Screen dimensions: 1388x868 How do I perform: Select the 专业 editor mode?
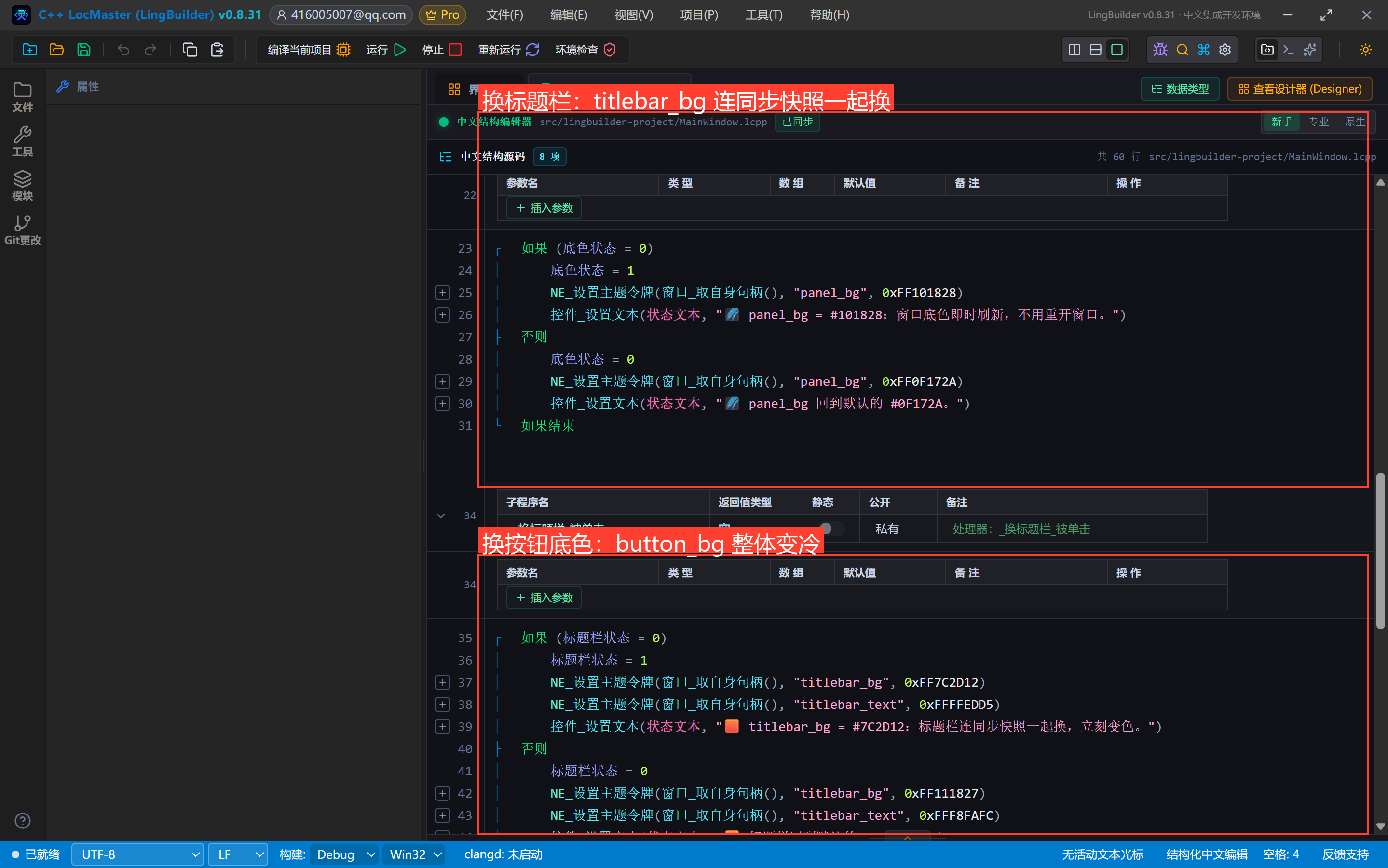1318,122
